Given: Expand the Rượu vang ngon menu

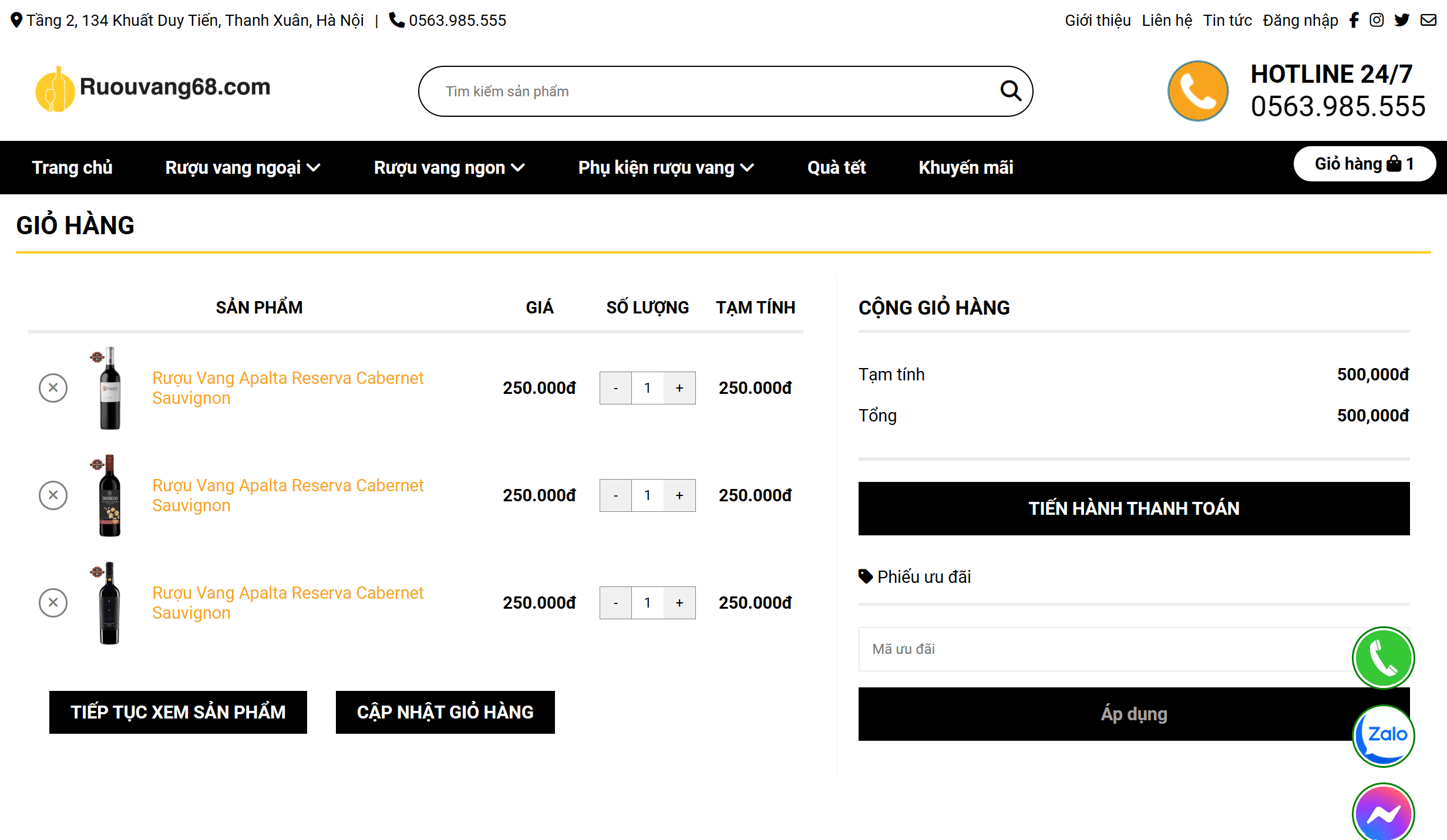Looking at the screenshot, I should (x=449, y=167).
